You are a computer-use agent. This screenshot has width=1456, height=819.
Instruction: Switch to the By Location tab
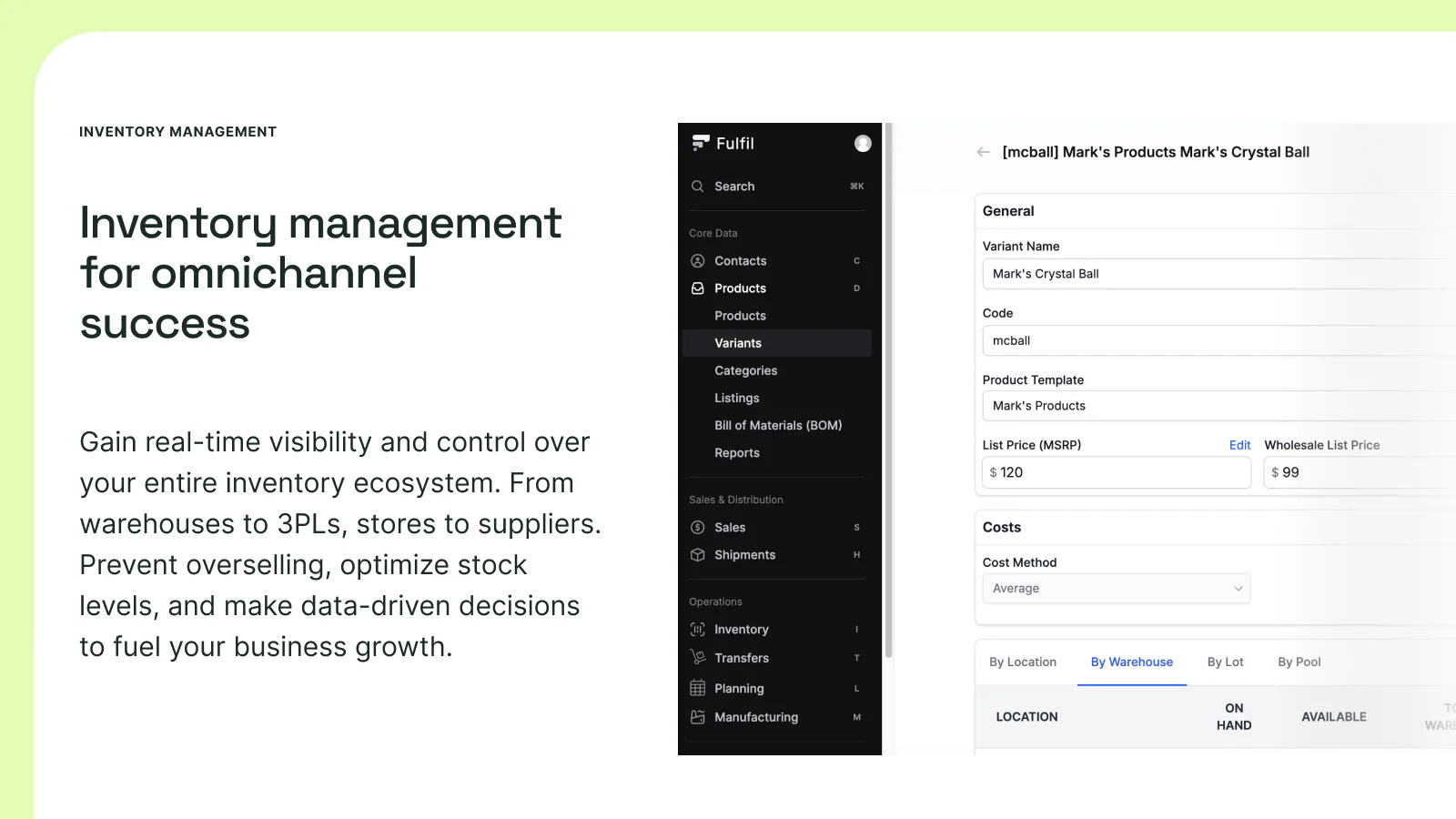pos(1023,662)
